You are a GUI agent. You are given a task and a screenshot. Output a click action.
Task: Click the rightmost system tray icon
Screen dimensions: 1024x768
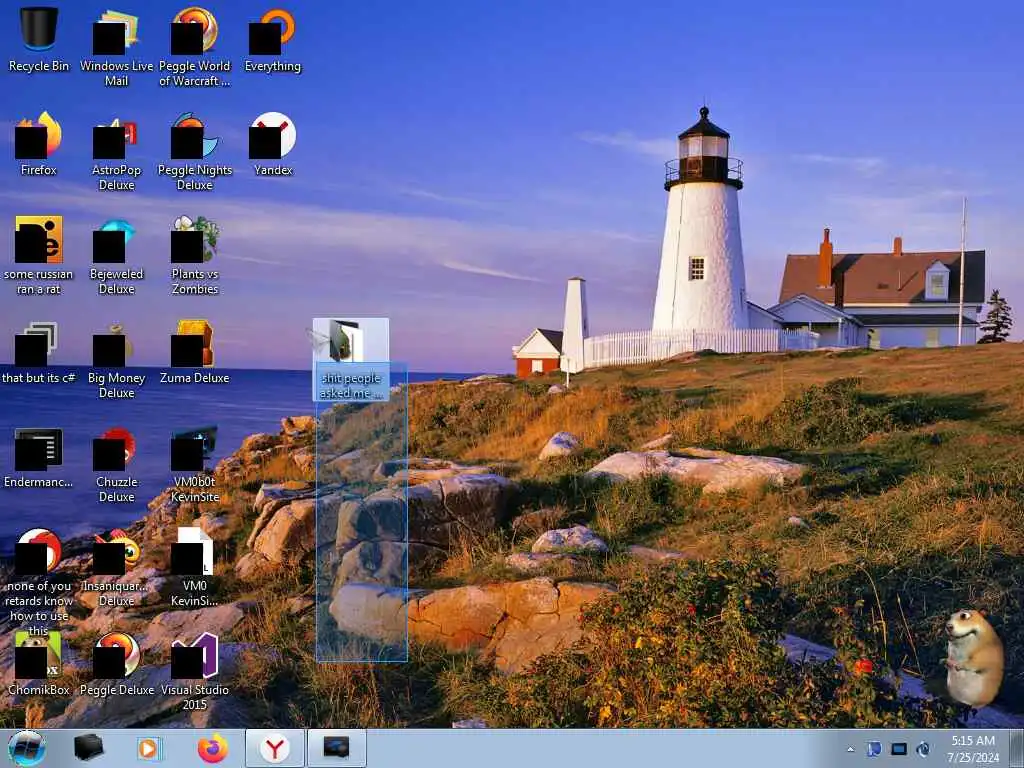[923, 749]
